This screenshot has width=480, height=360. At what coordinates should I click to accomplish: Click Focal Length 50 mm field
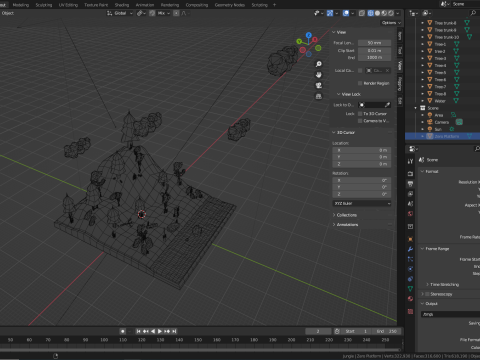(374, 43)
